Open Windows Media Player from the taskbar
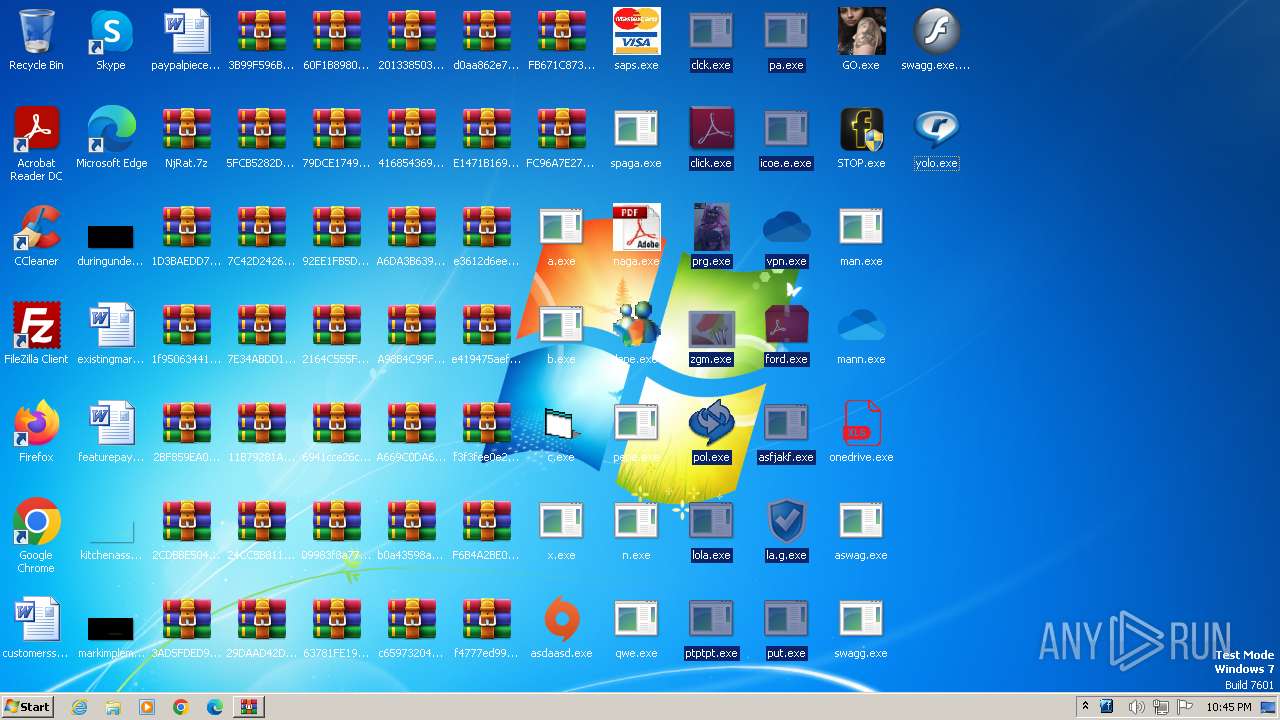 pyautogui.click(x=147, y=707)
